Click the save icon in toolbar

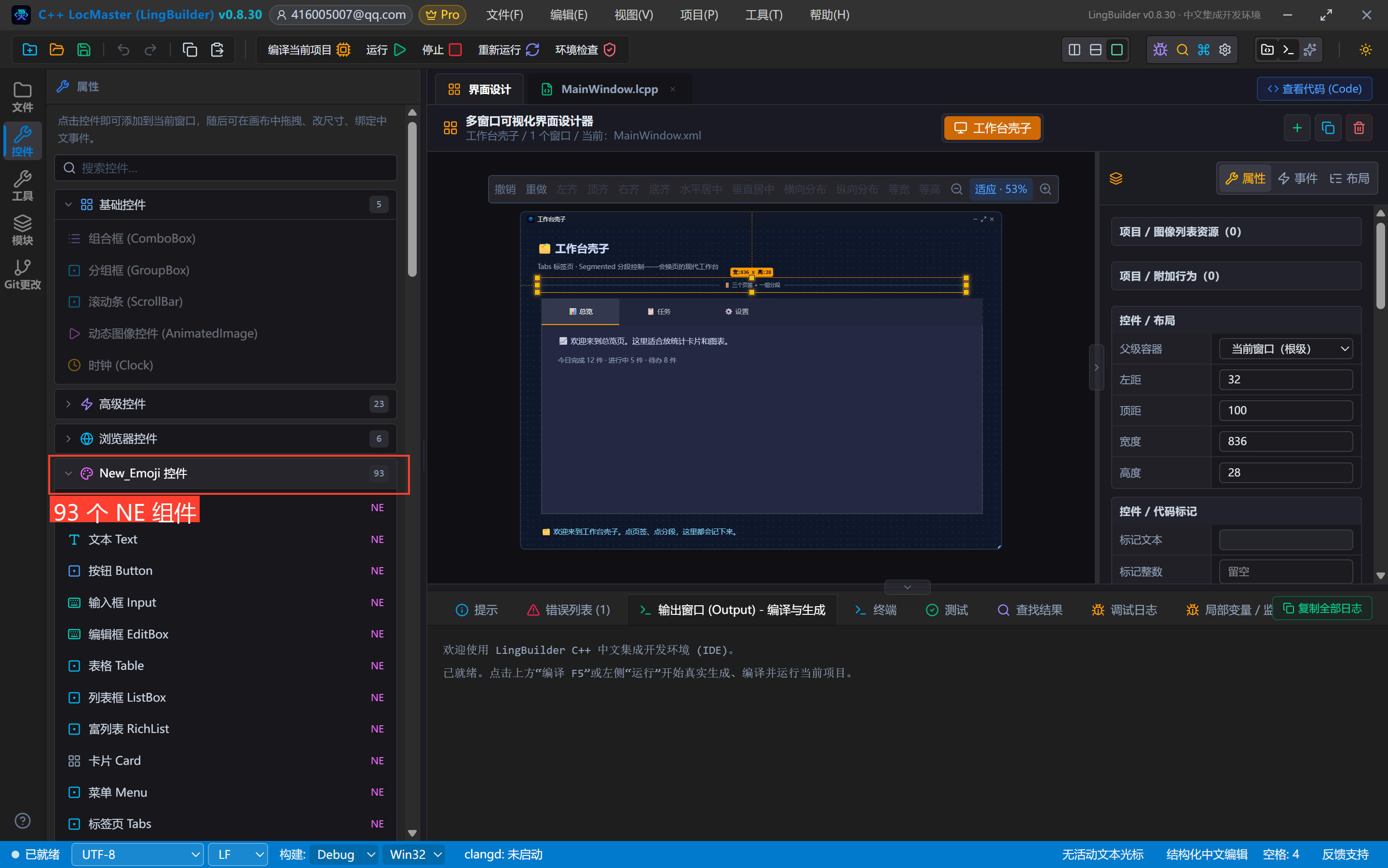84,50
